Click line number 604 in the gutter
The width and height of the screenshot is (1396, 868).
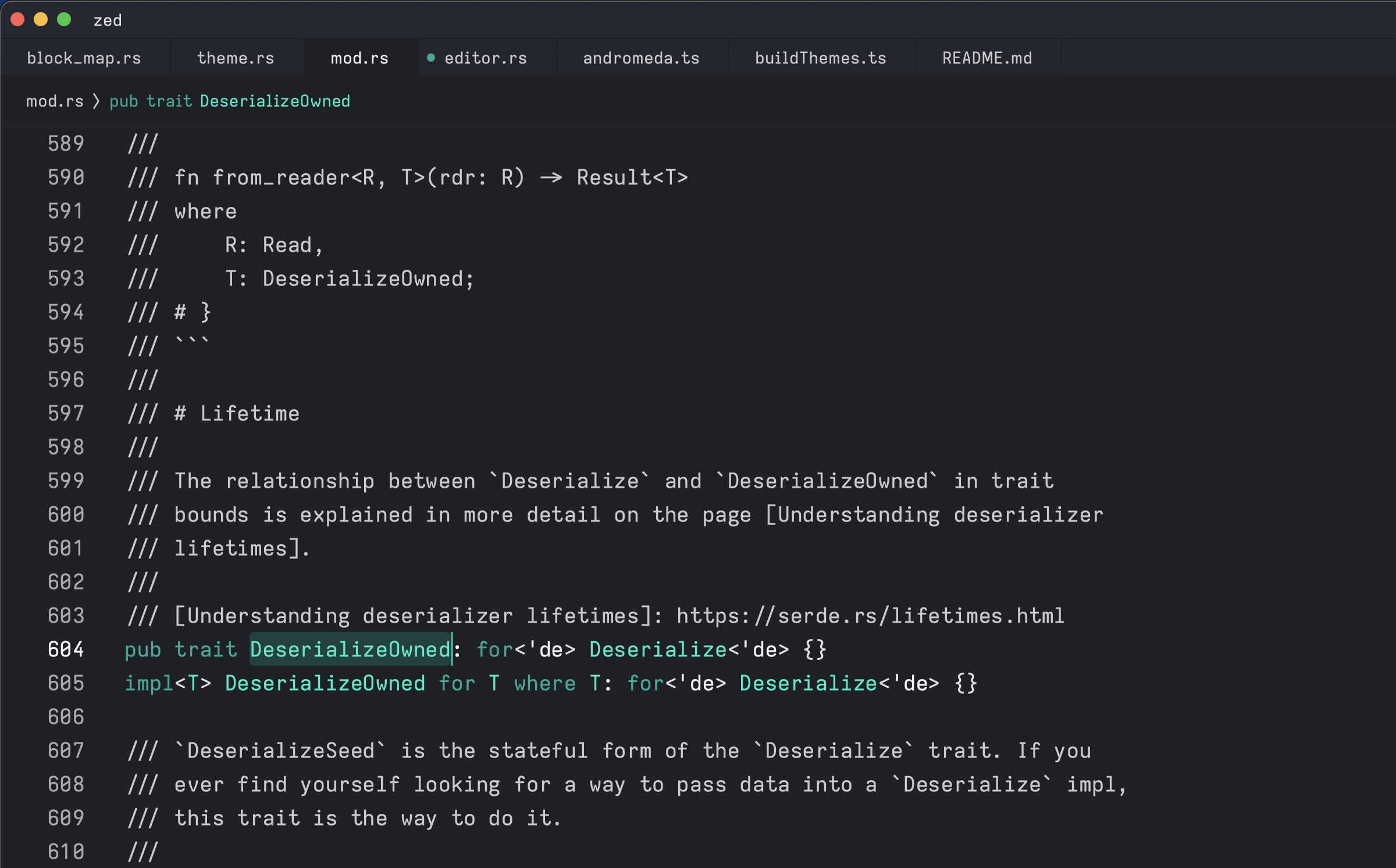click(66, 649)
